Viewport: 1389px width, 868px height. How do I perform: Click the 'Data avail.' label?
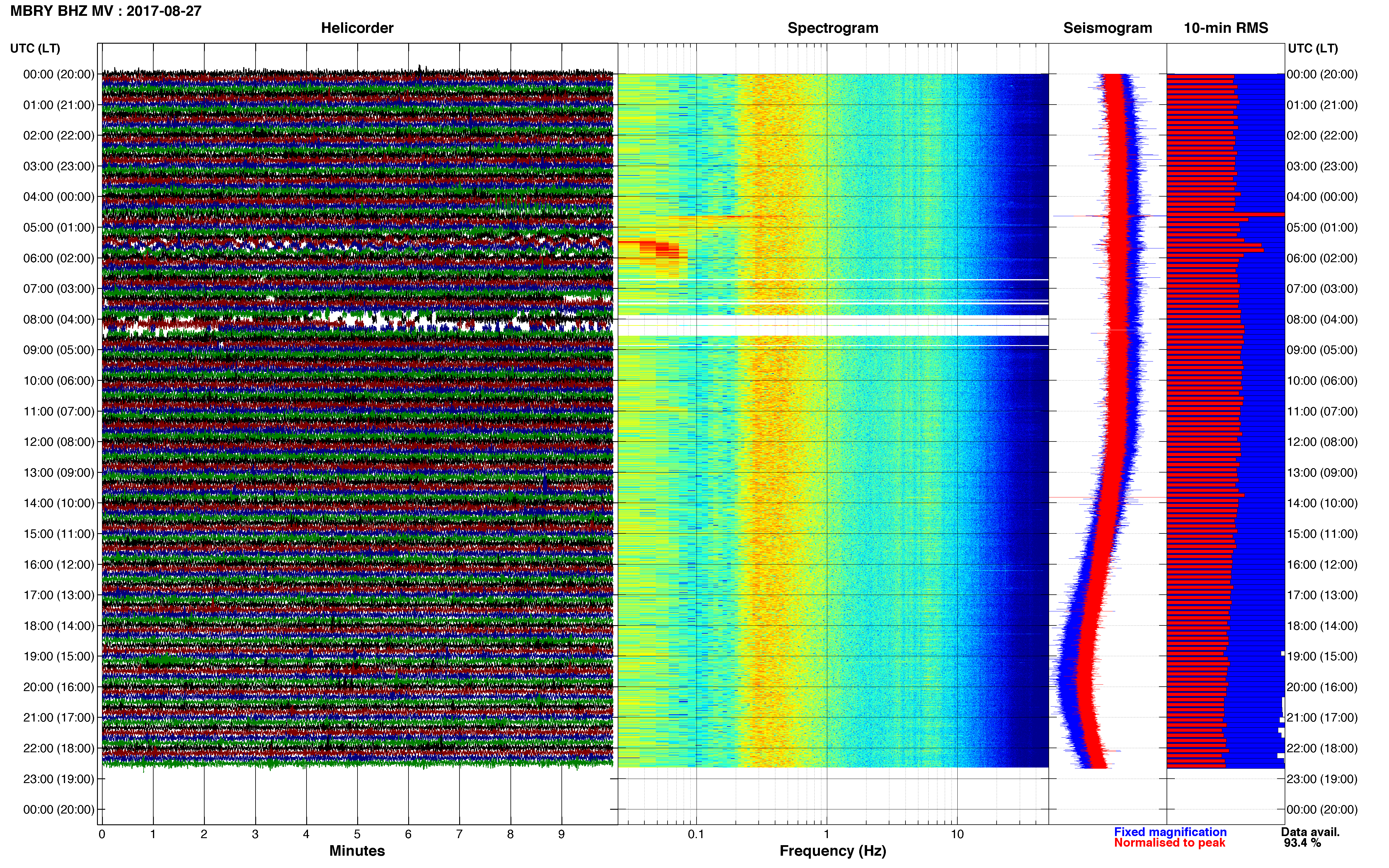[1310, 832]
